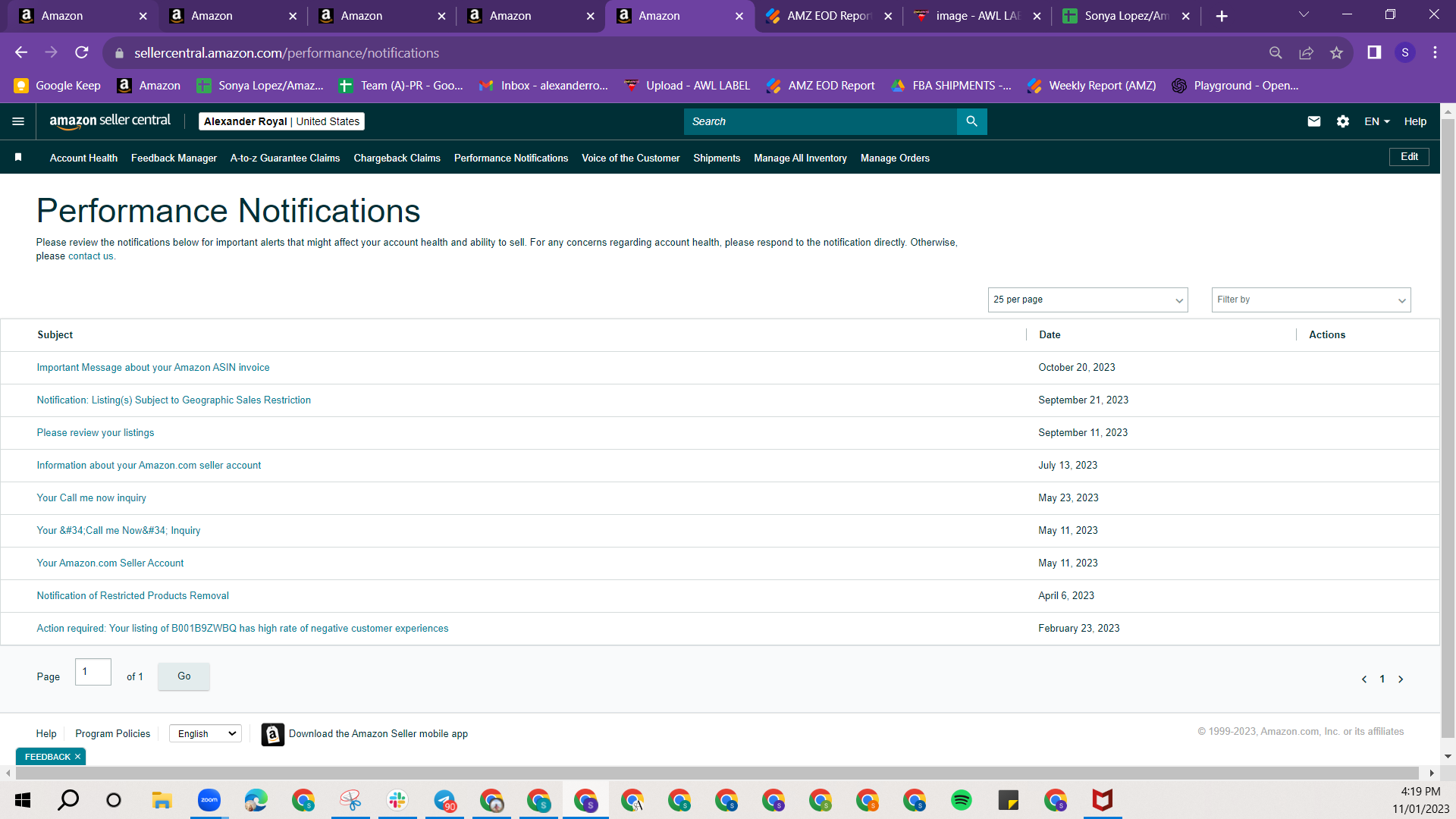Open a new browser tab with plus
The height and width of the screenshot is (819, 1456).
coord(1222,16)
